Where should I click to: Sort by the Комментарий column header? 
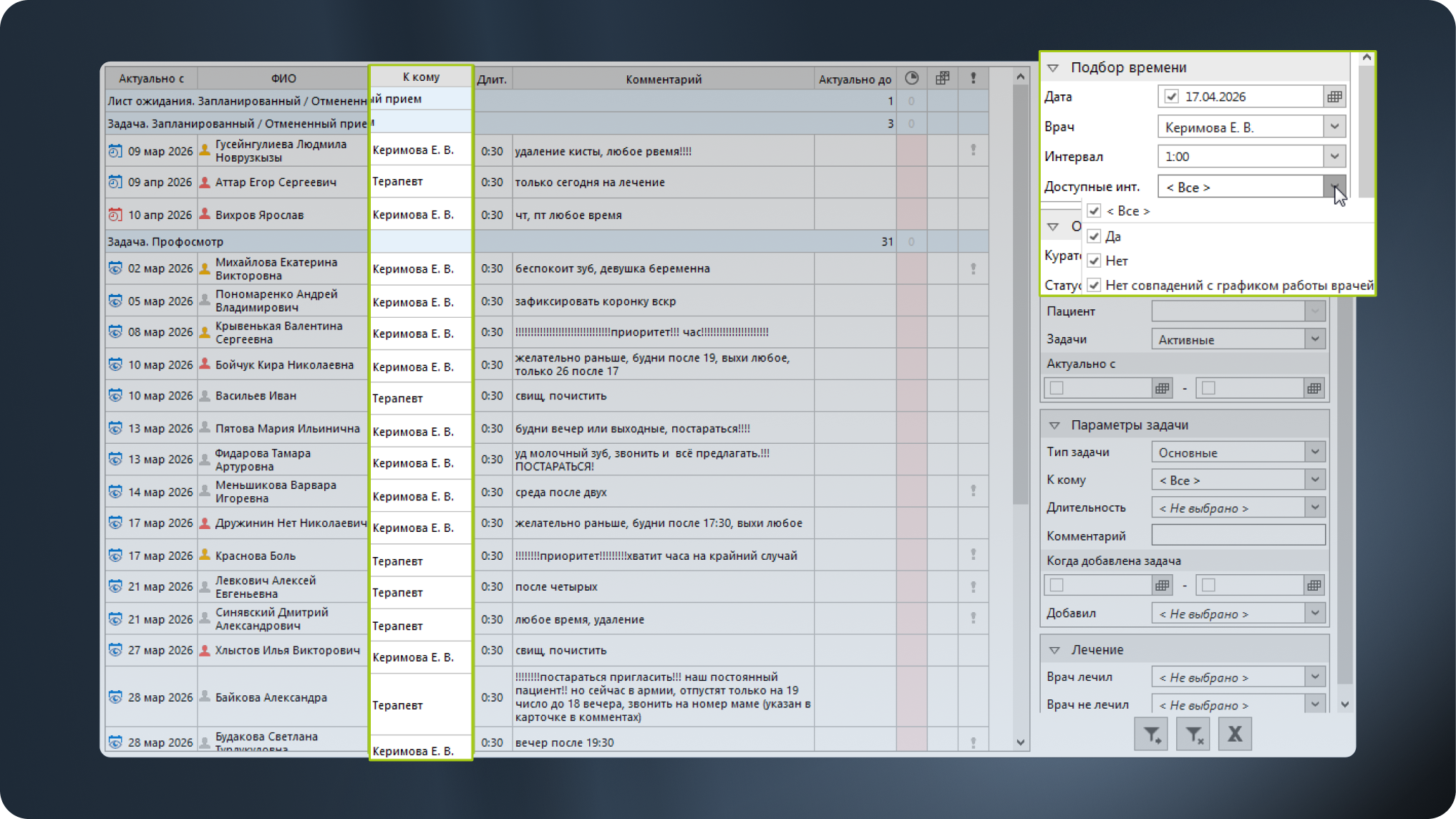pos(664,79)
